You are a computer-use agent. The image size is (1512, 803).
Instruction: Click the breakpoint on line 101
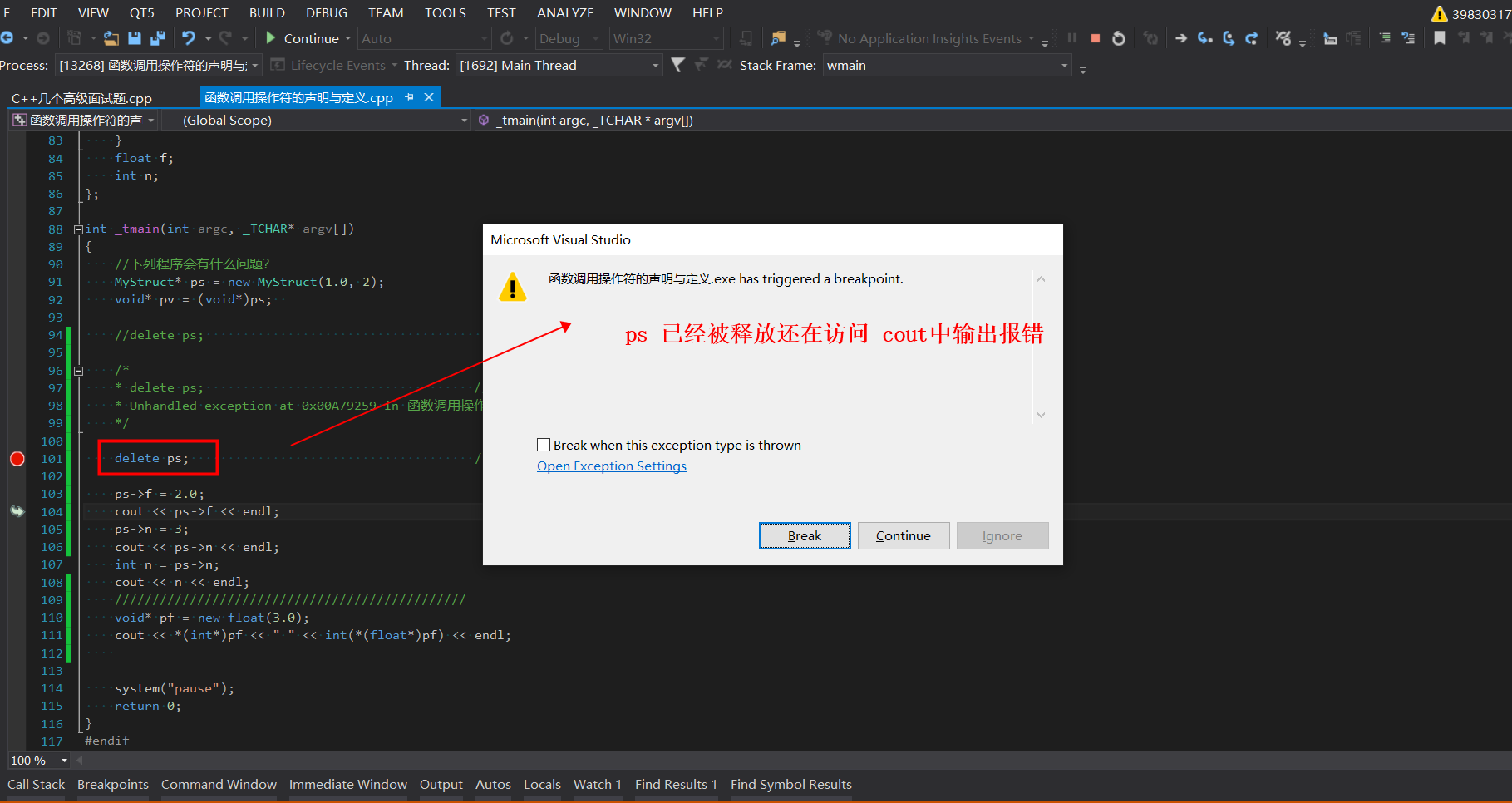[x=17, y=459]
